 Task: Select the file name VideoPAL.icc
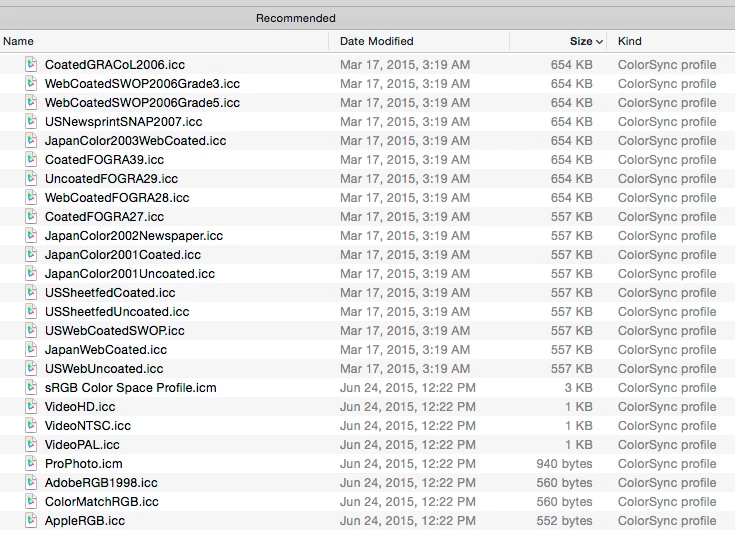tap(82, 444)
